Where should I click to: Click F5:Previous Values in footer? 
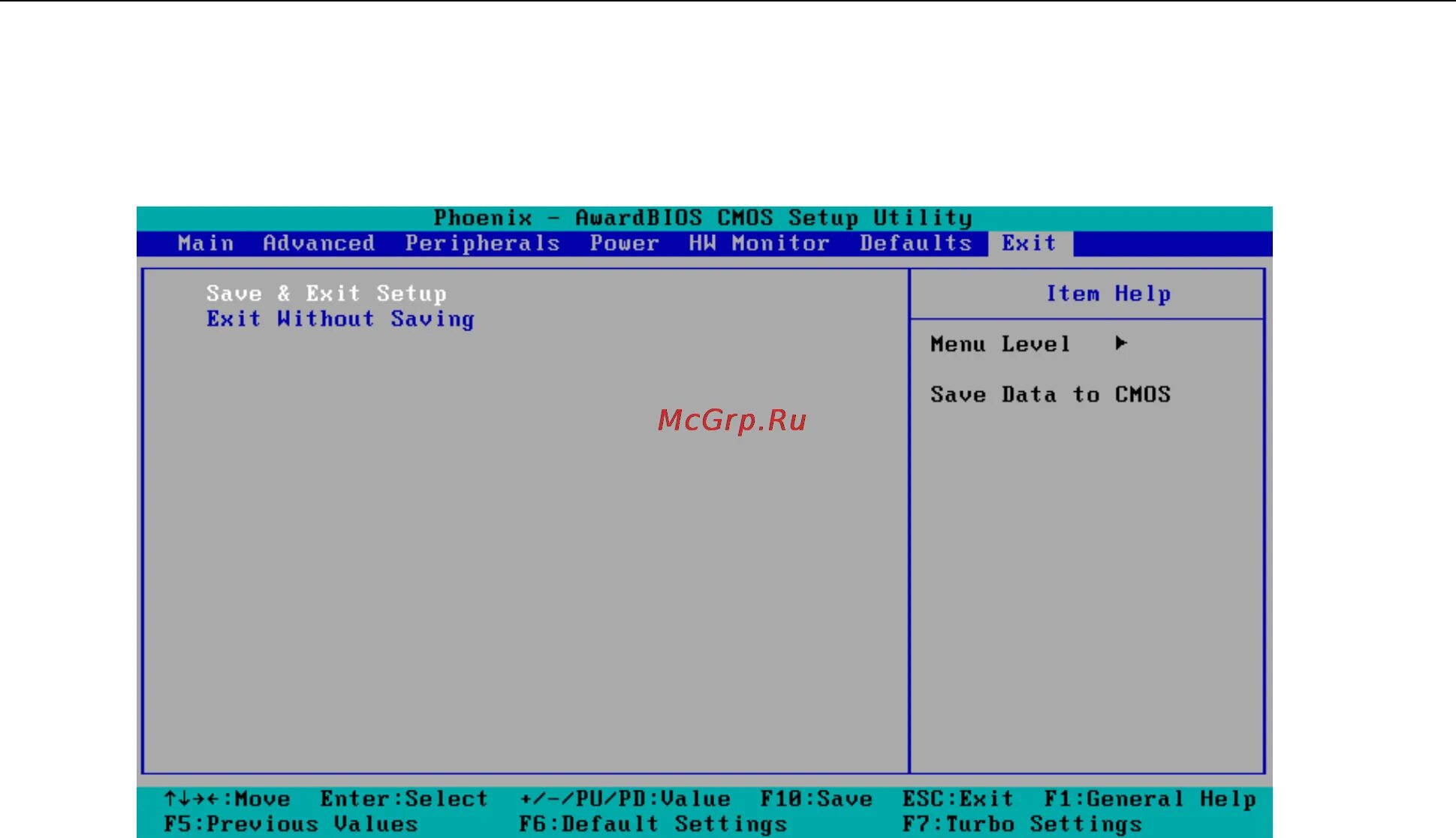point(291,824)
